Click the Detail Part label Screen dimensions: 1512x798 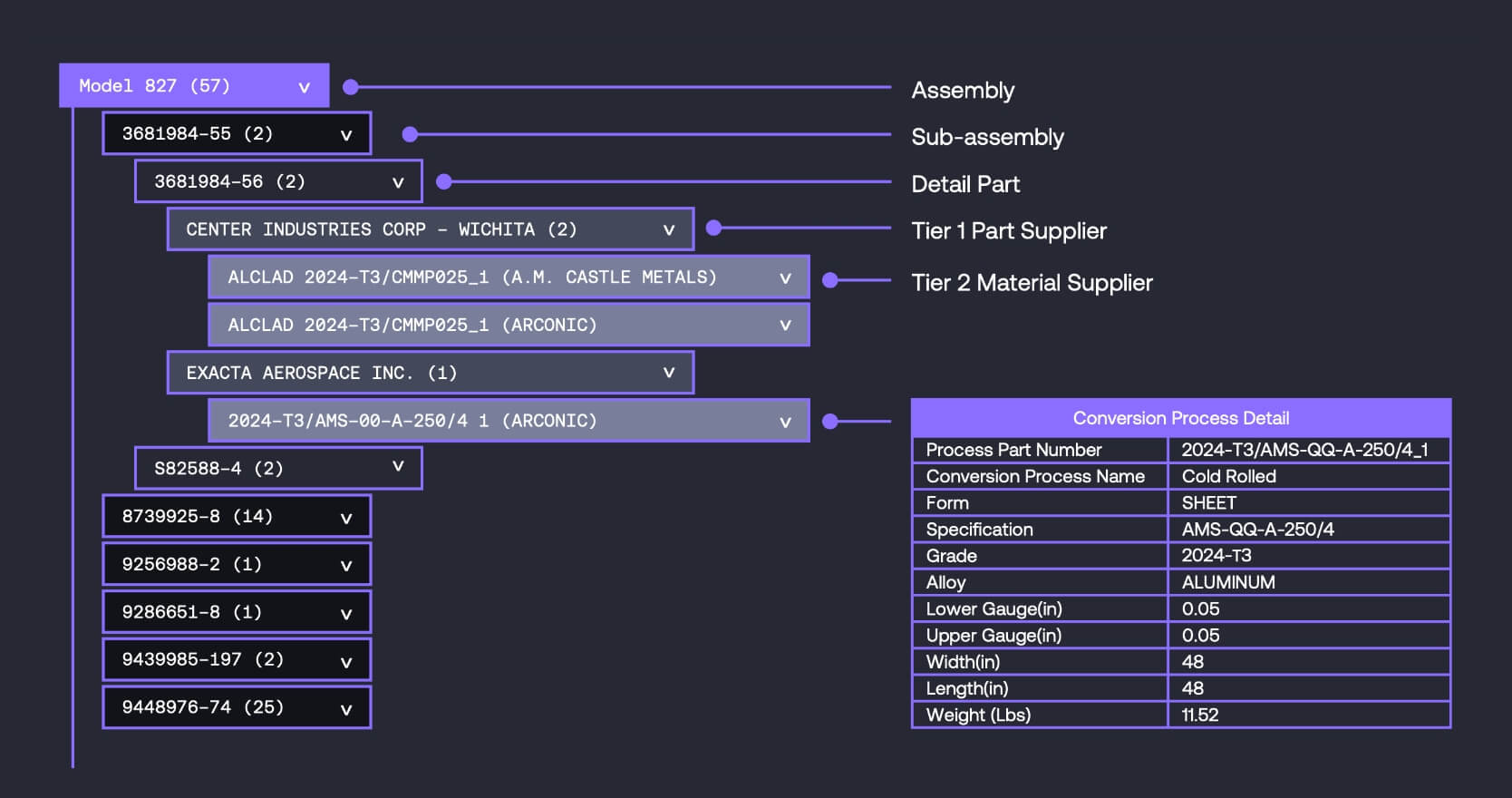[965, 184]
